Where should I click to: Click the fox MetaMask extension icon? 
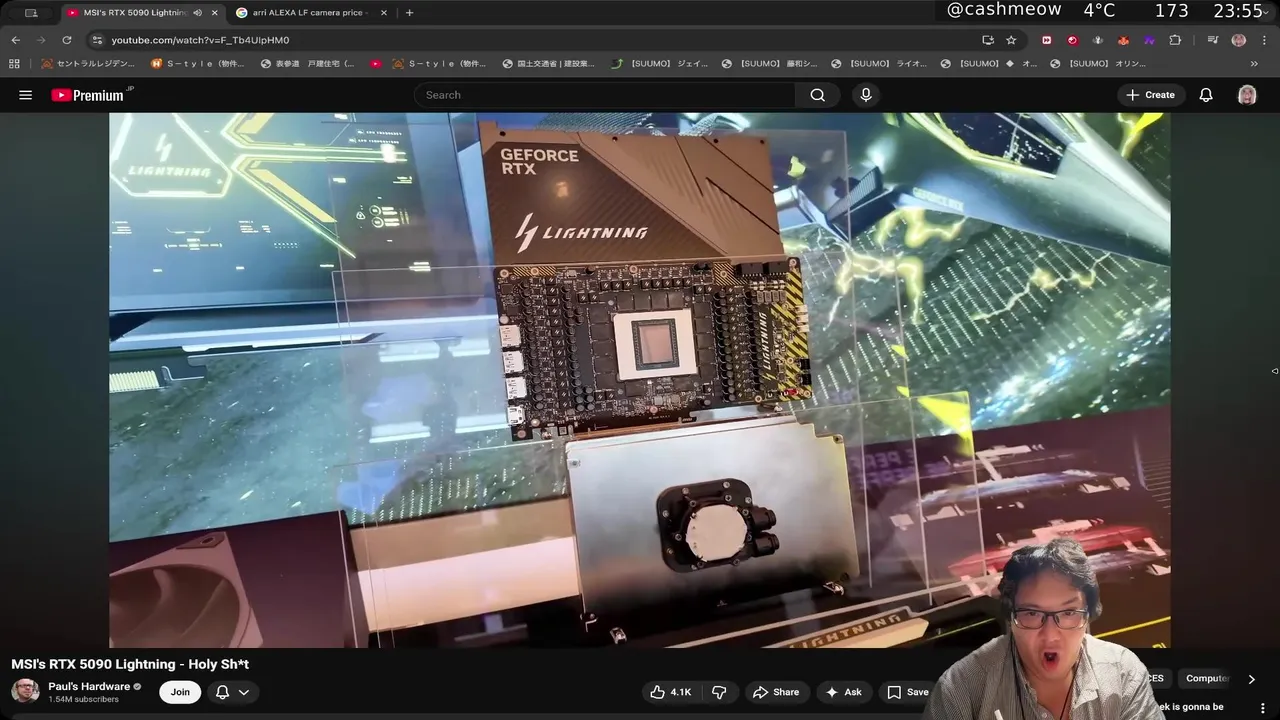point(1123,40)
